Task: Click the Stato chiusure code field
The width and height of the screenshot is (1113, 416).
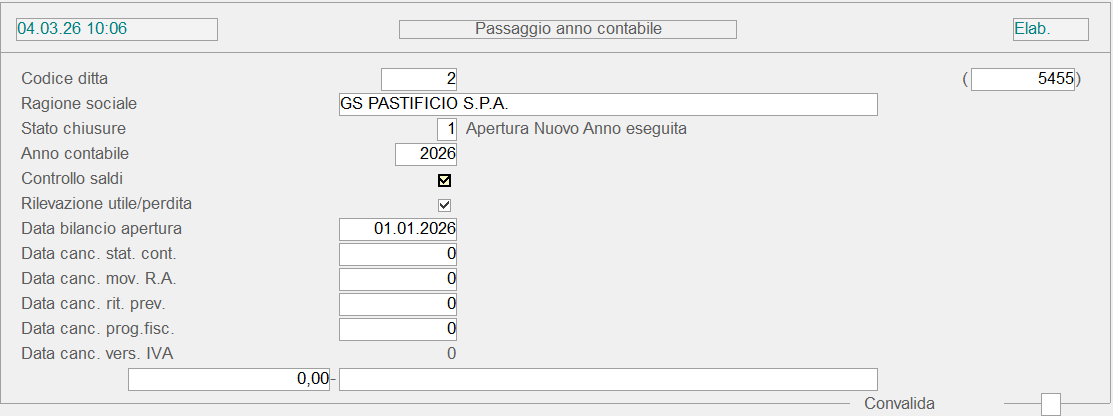Action: point(447,129)
